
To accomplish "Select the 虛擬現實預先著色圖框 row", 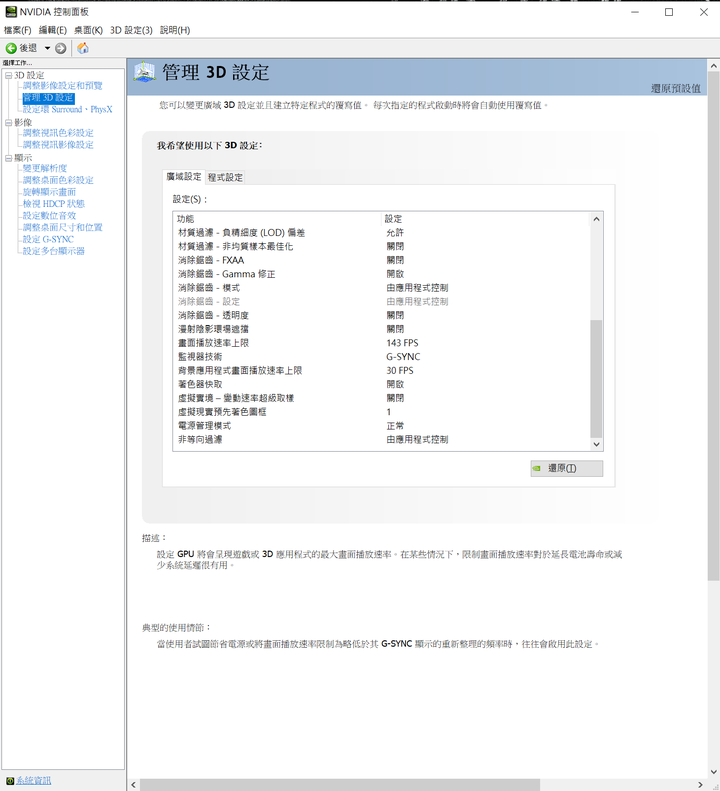I will tap(381, 412).
